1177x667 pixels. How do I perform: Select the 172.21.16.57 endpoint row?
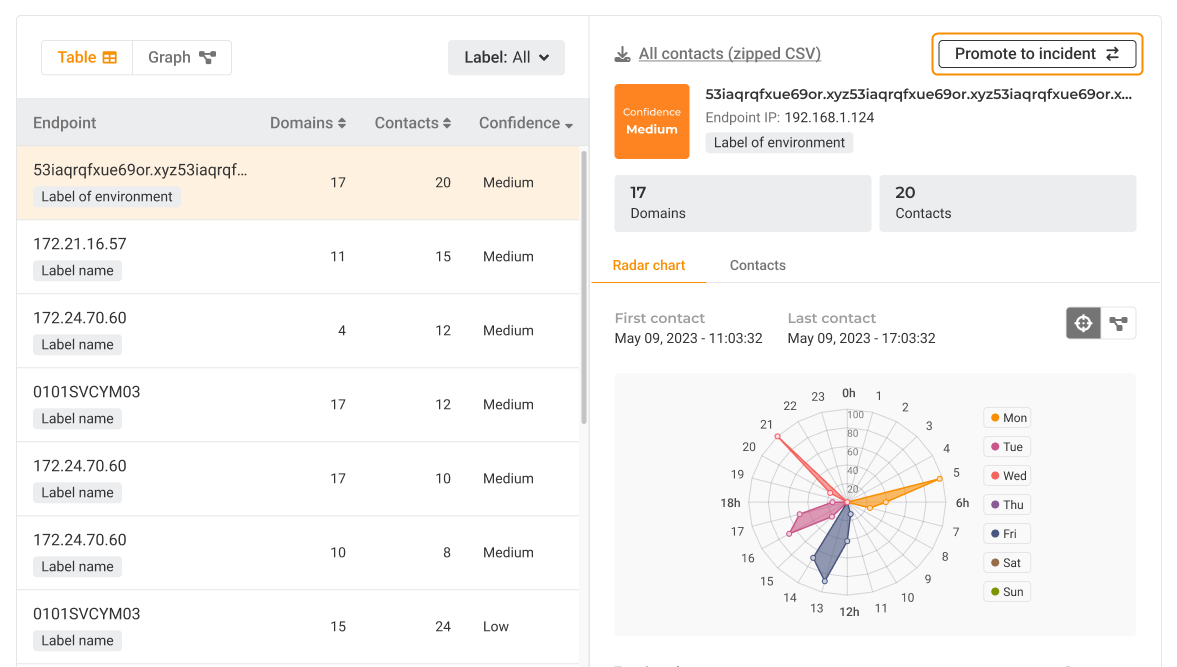299,257
